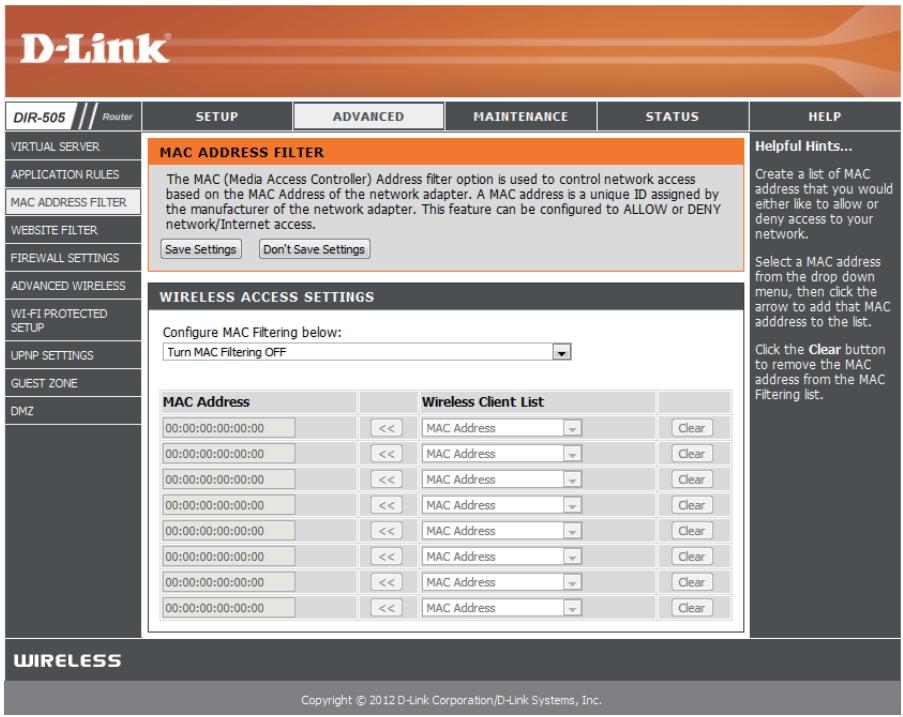The height and width of the screenshot is (717, 903).
Task: Expand fifth row Wireless Client dropdown
Action: click(502, 530)
